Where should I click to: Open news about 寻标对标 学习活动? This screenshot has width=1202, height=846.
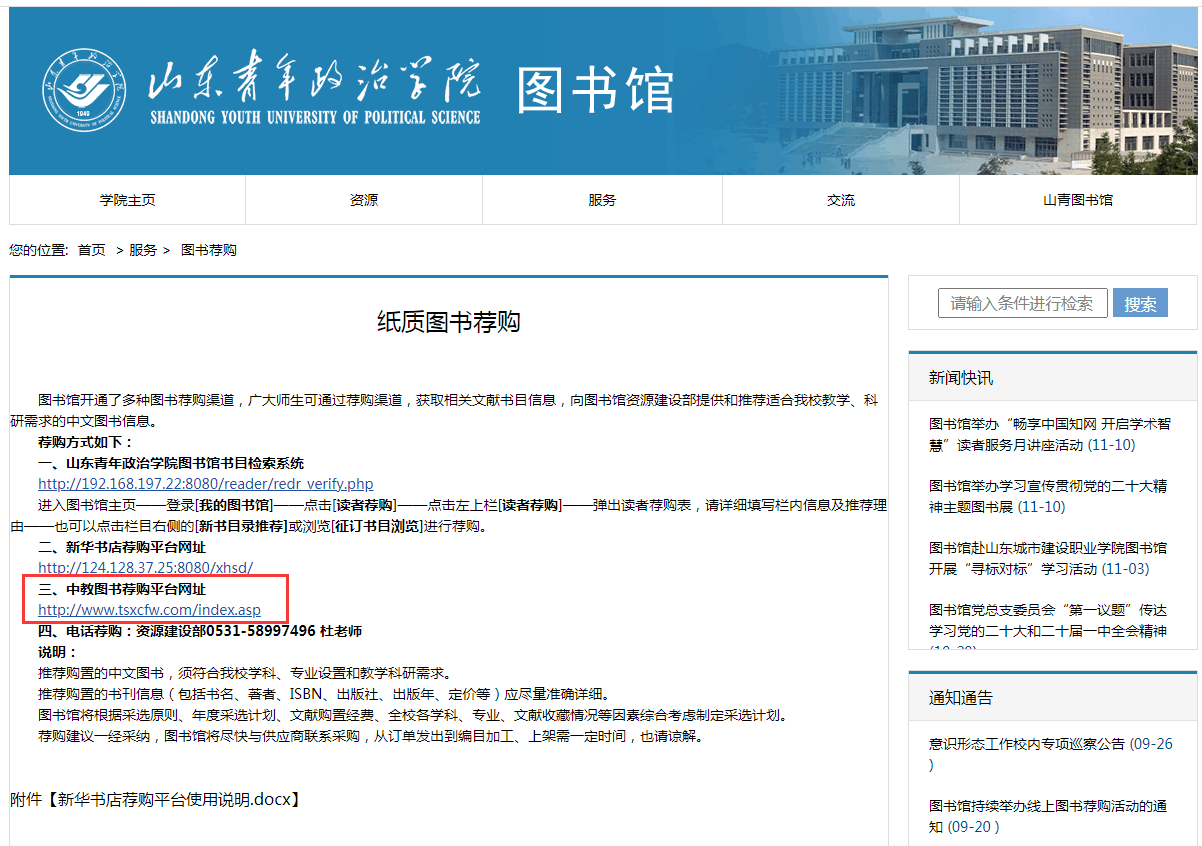[x=1048, y=558]
